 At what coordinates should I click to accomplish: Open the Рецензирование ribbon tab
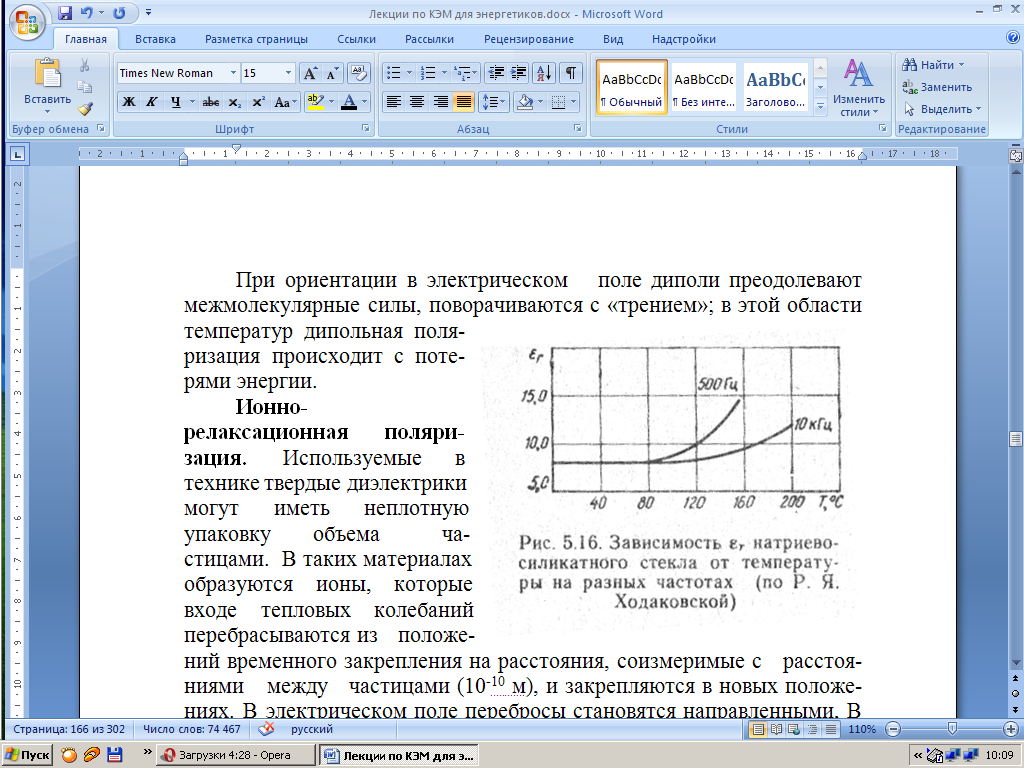point(529,39)
